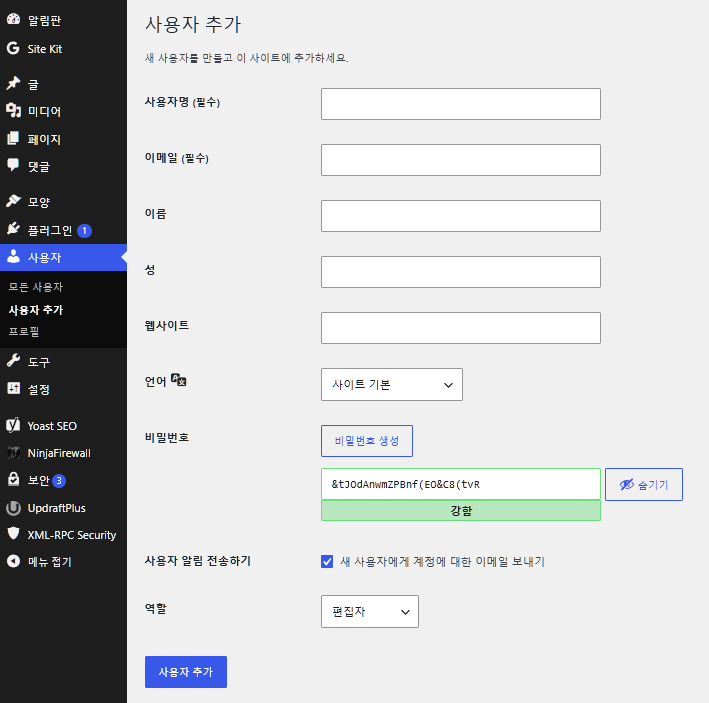This screenshot has height=703, width=709.
Task: Select 사용자 추가 submenu item
Action: pos(36,310)
